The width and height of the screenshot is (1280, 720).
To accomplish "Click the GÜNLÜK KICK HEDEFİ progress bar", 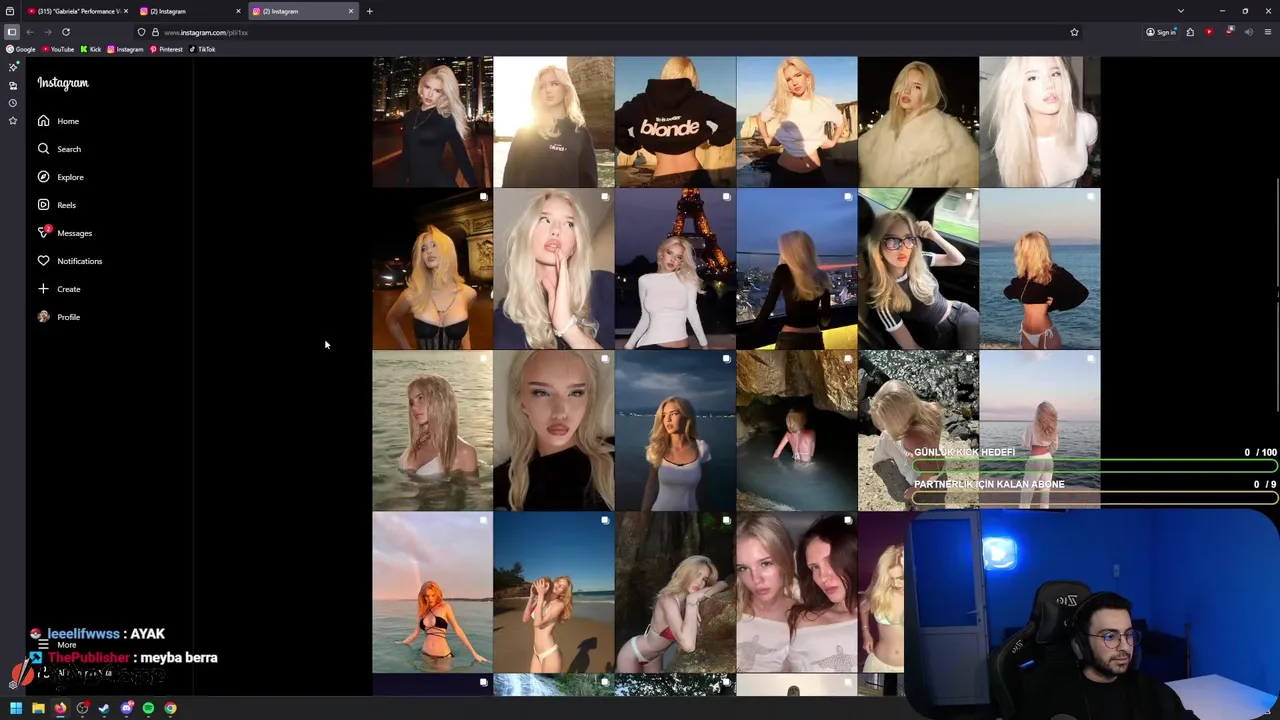I will 1095,466.
